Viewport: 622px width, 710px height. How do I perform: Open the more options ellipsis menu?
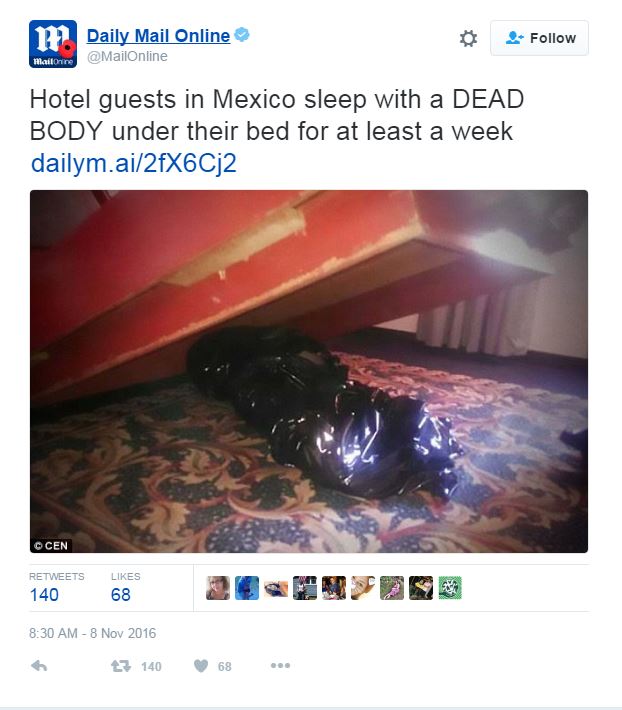[280, 665]
